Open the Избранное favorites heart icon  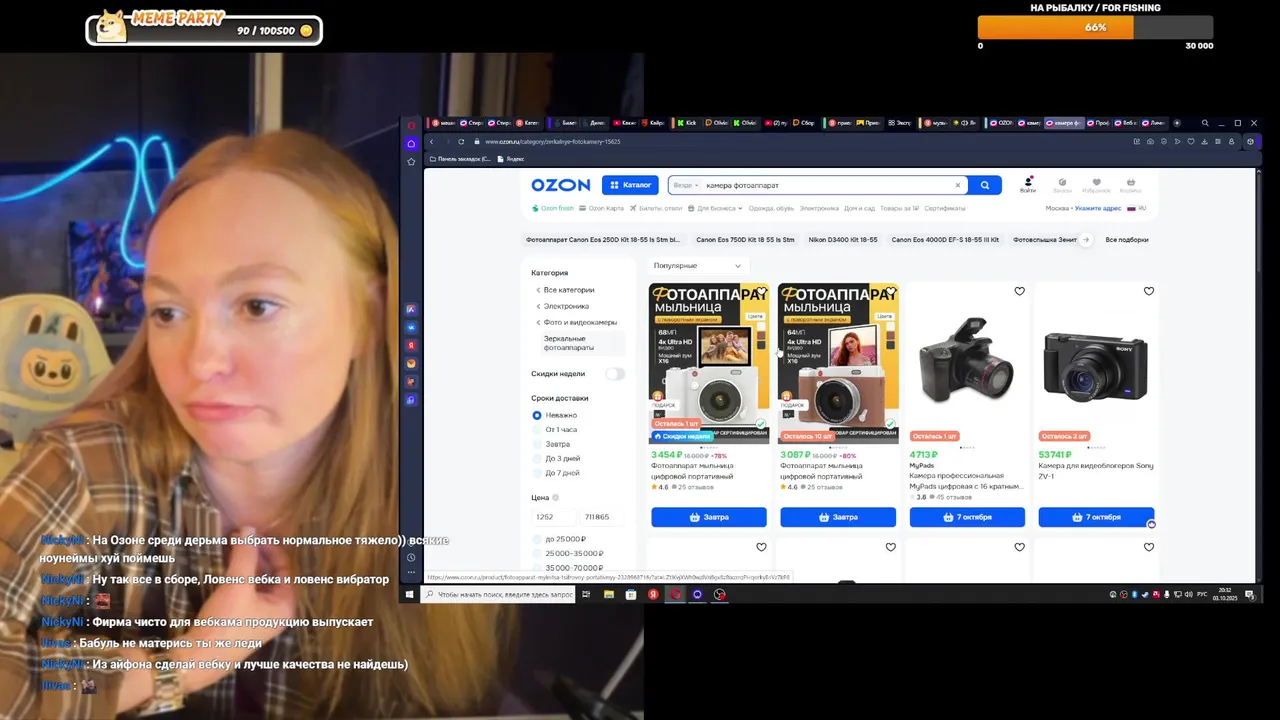(1096, 185)
